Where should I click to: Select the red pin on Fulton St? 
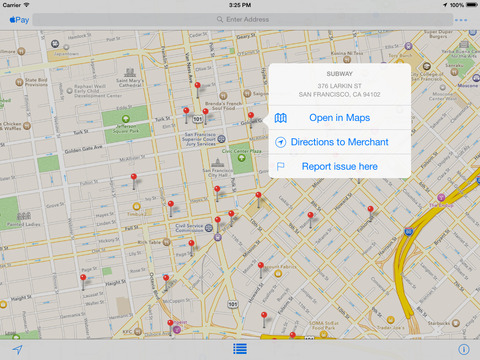(134, 177)
